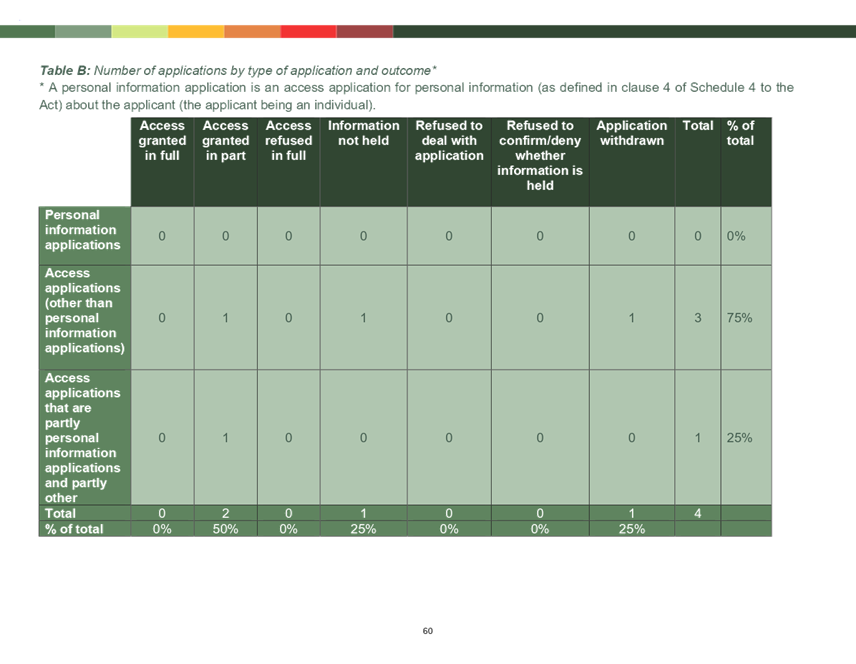Select the "Access applications (other than personal…)" row header
The width and height of the screenshot is (856, 664).
click(x=85, y=318)
